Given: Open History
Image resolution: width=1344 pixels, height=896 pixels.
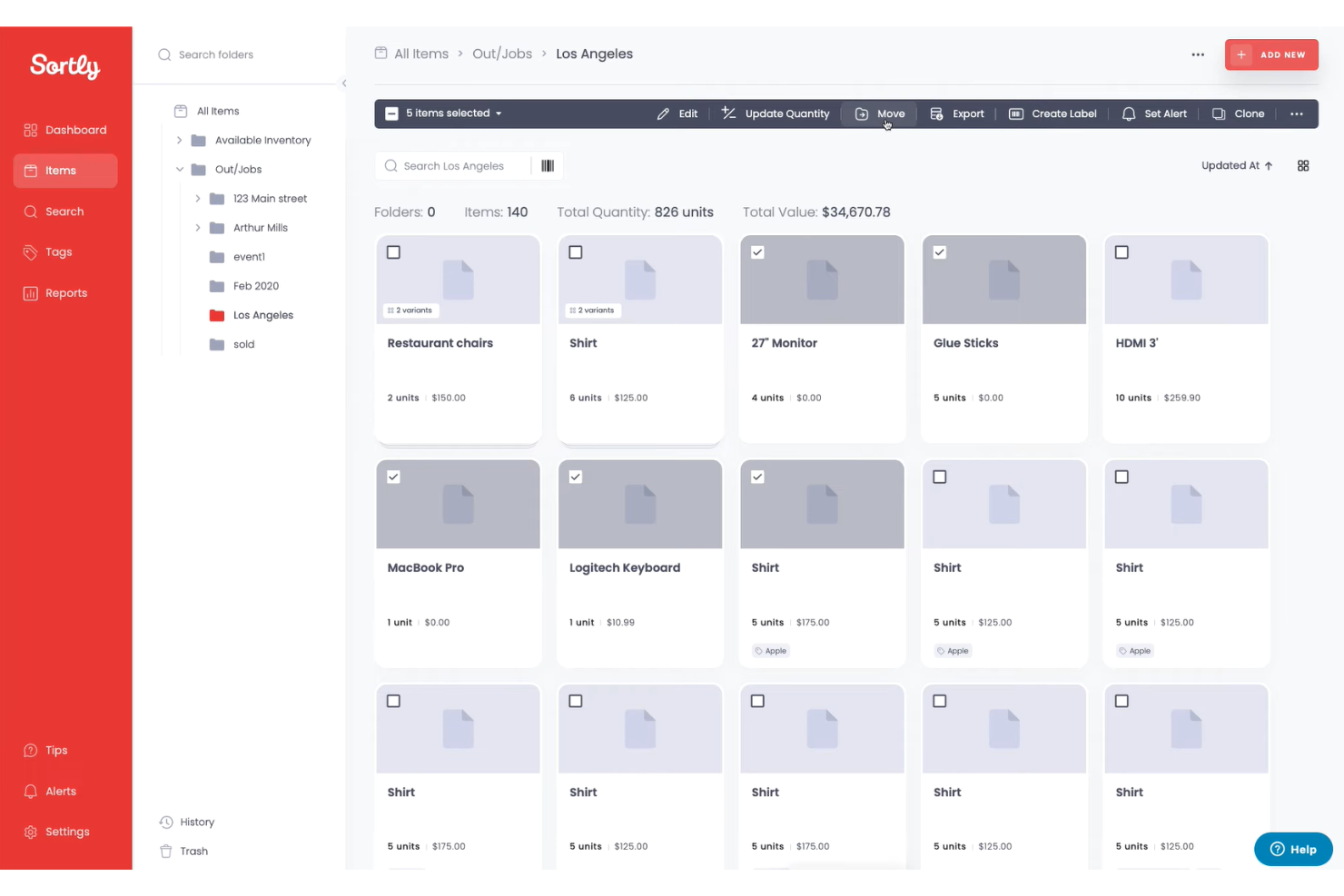Looking at the screenshot, I should coord(188,822).
